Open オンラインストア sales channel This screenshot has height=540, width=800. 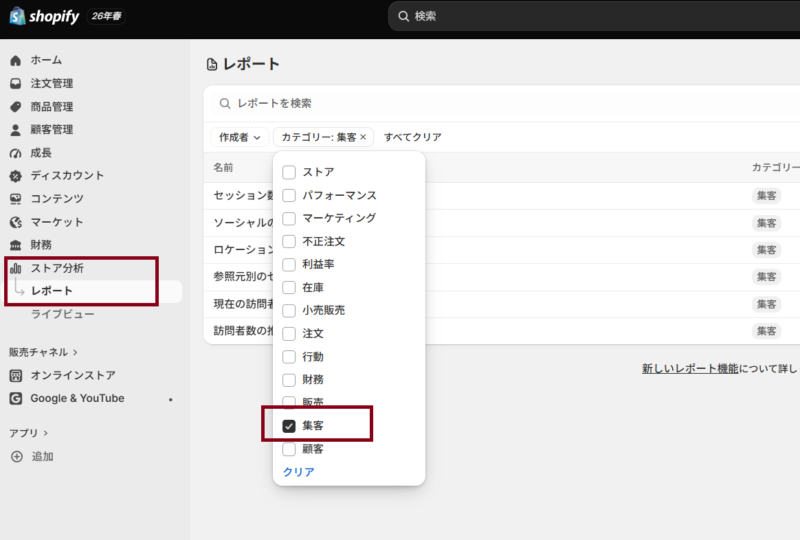pyautogui.click(x=73, y=376)
